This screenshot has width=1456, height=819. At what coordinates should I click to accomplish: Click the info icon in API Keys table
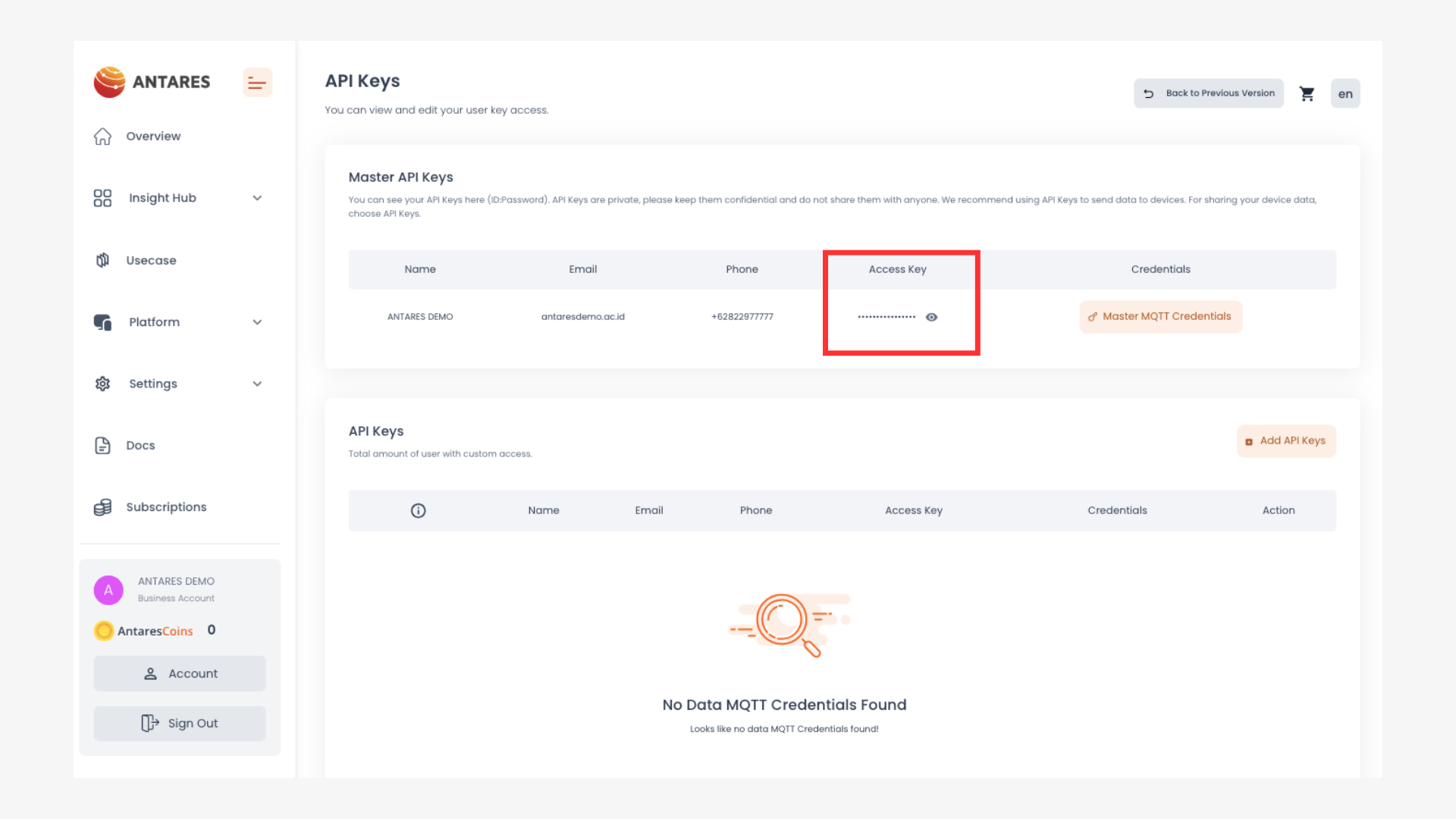[418, 511]
